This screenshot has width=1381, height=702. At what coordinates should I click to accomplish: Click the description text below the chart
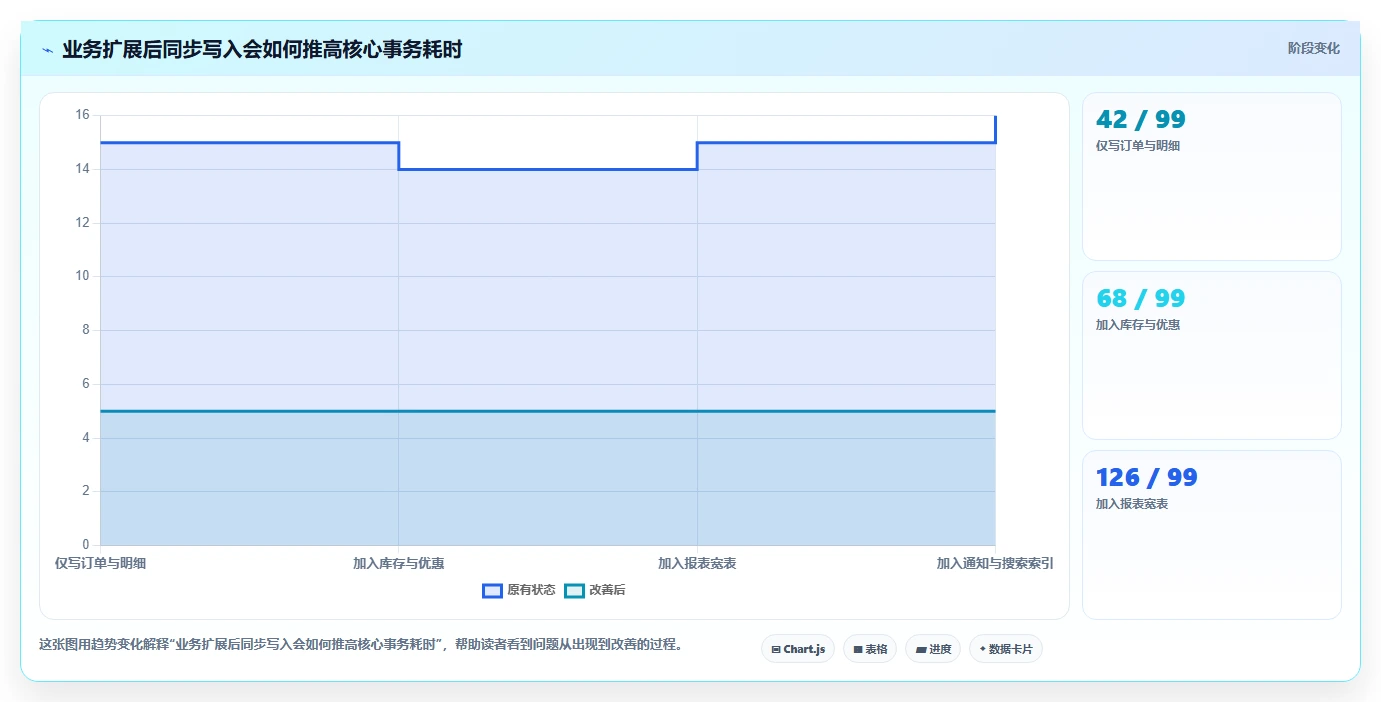pos(363,644)
